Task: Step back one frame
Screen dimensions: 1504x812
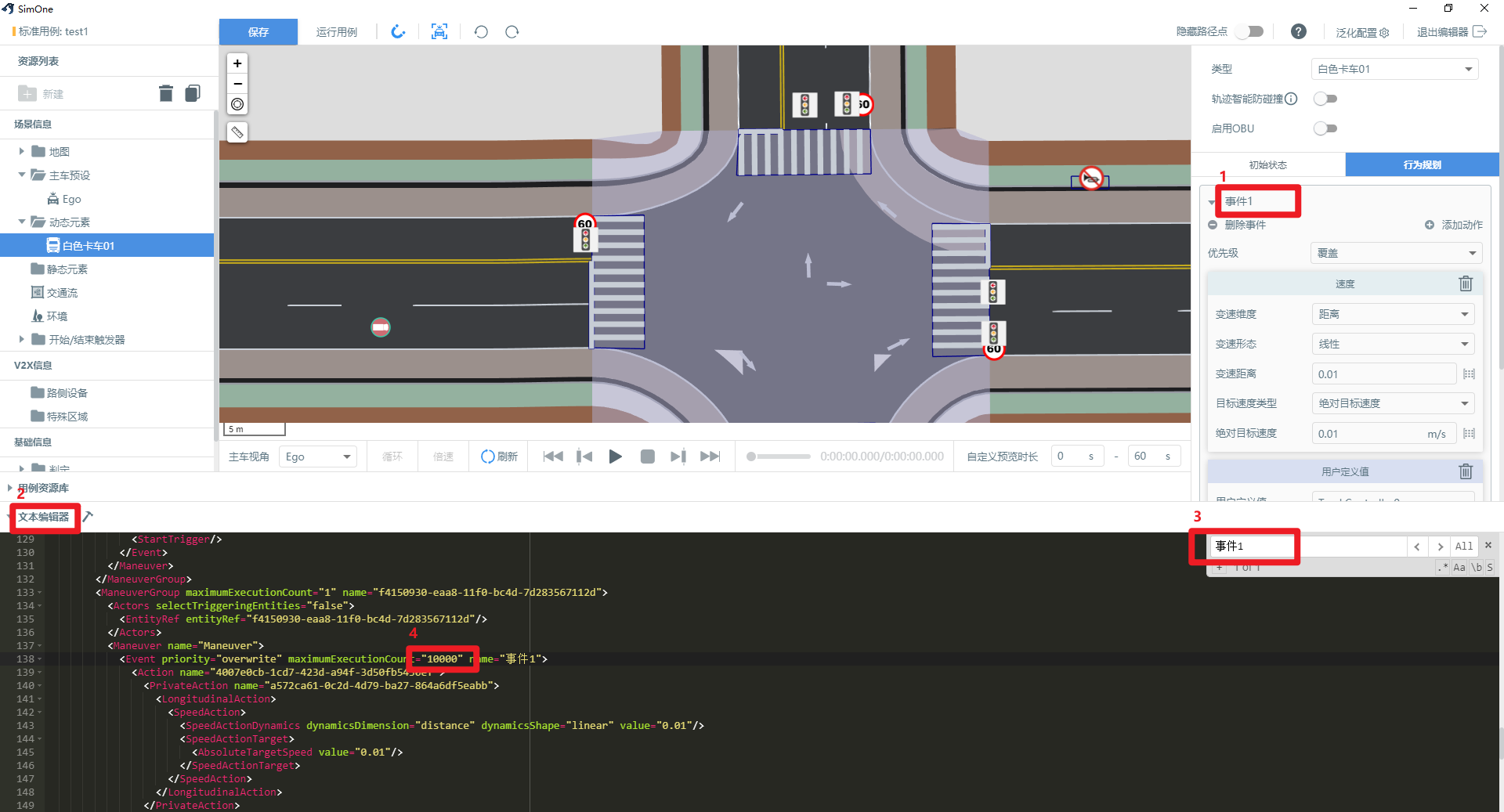Action: pos(584,457)
